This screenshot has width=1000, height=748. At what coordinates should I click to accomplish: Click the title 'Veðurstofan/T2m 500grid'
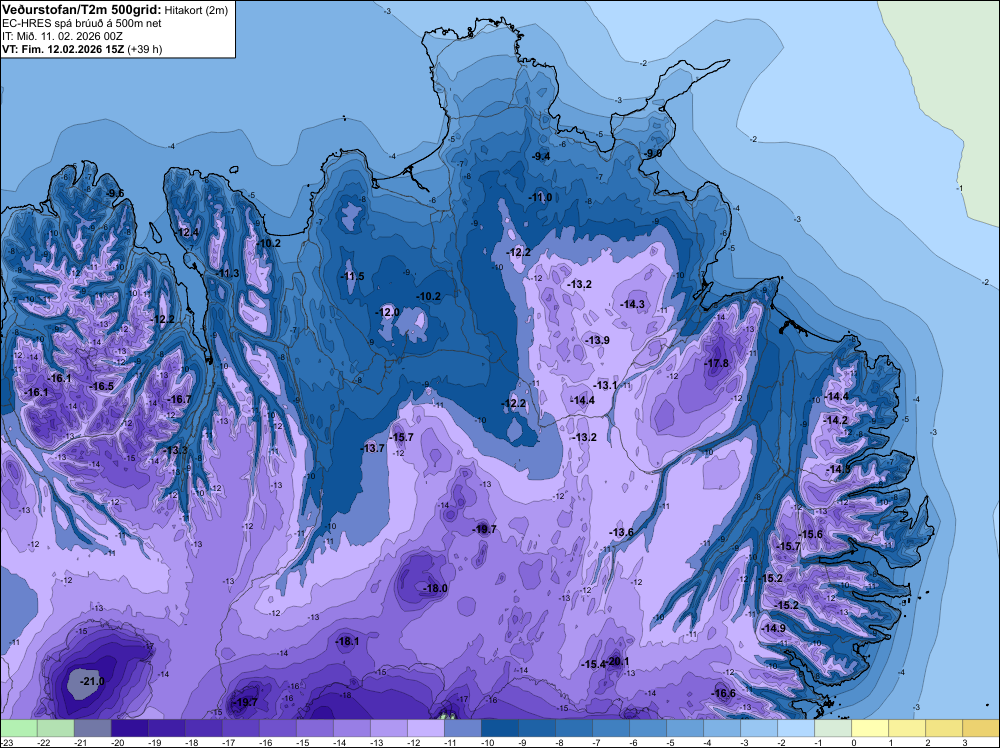click(82, 10)
